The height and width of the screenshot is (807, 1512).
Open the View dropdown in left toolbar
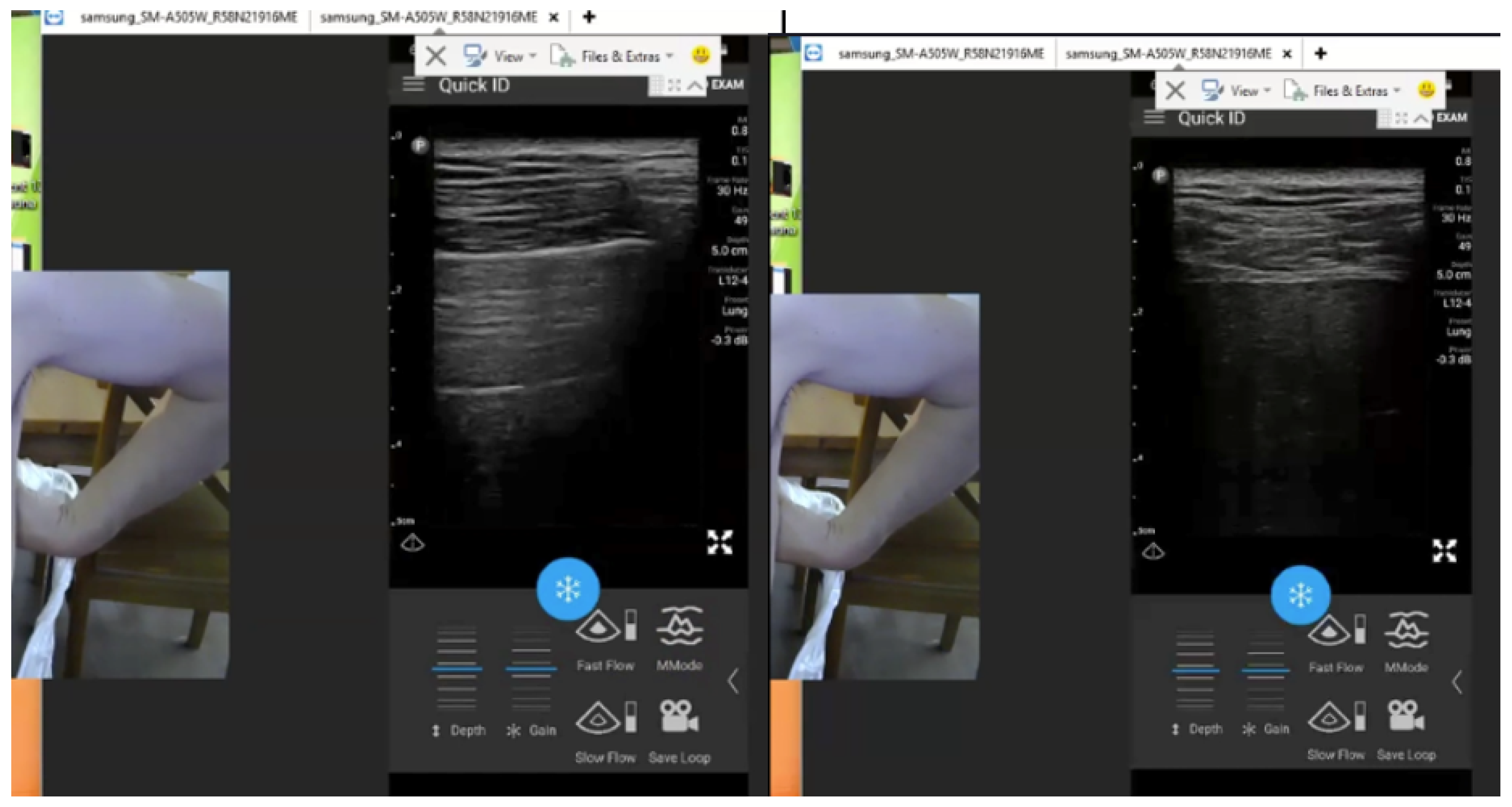tap(499, 56)
